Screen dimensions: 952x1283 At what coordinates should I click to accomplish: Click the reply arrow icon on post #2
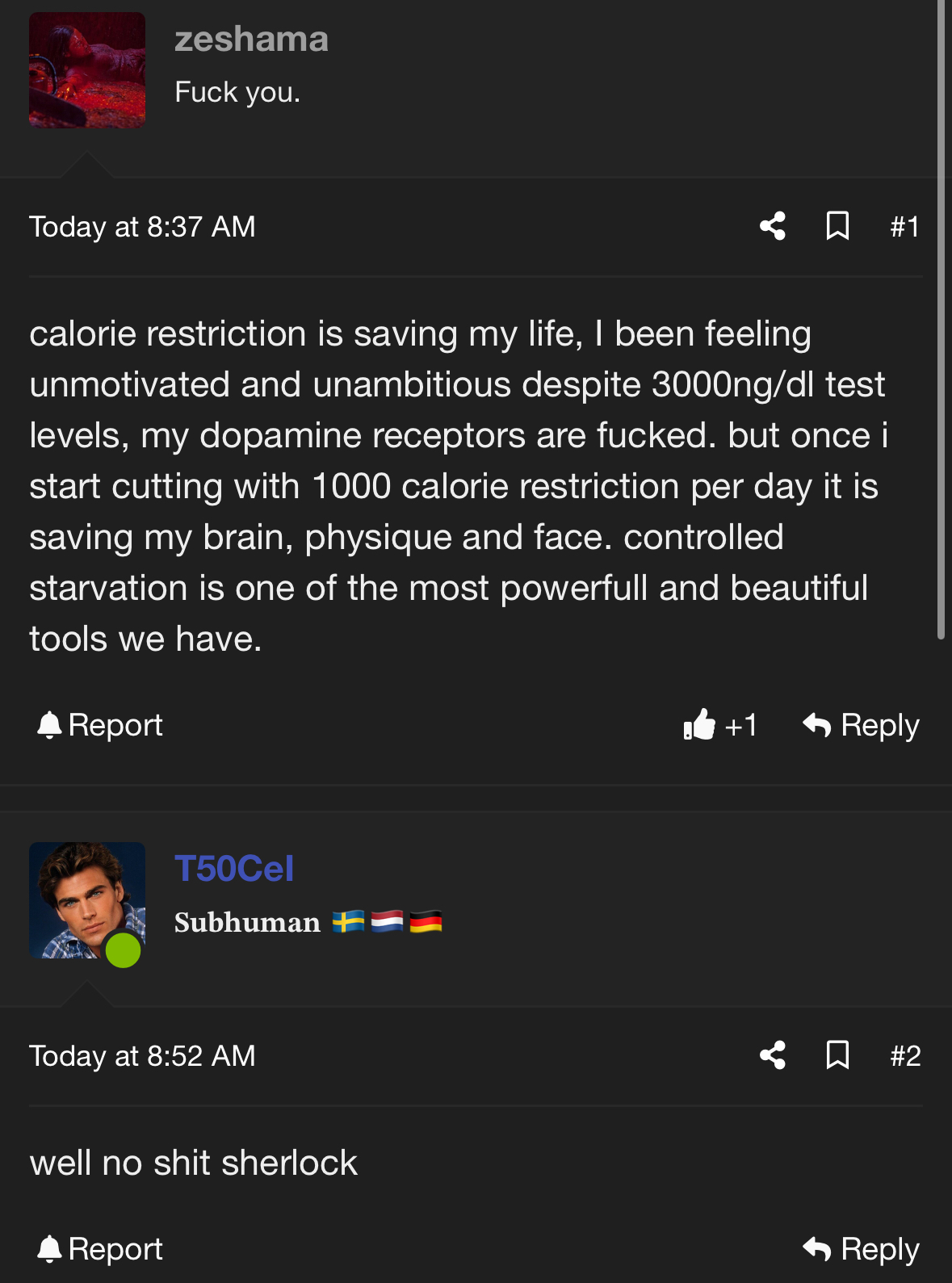point(816,1249)
